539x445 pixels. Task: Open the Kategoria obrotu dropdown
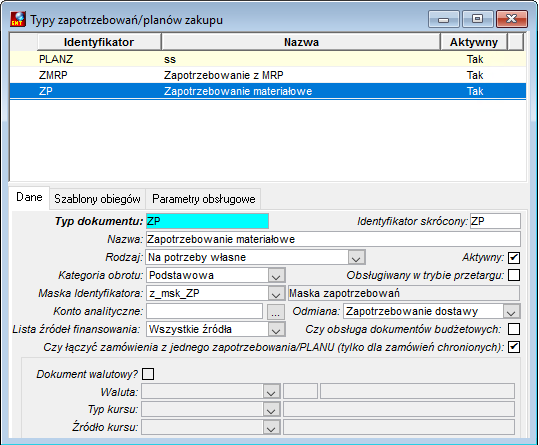pos(276,276)
